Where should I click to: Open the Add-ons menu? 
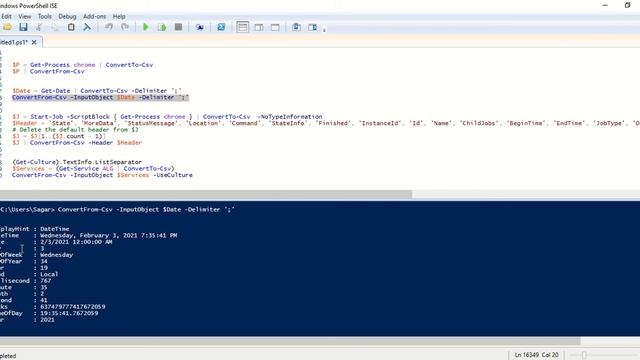[95, 16]
